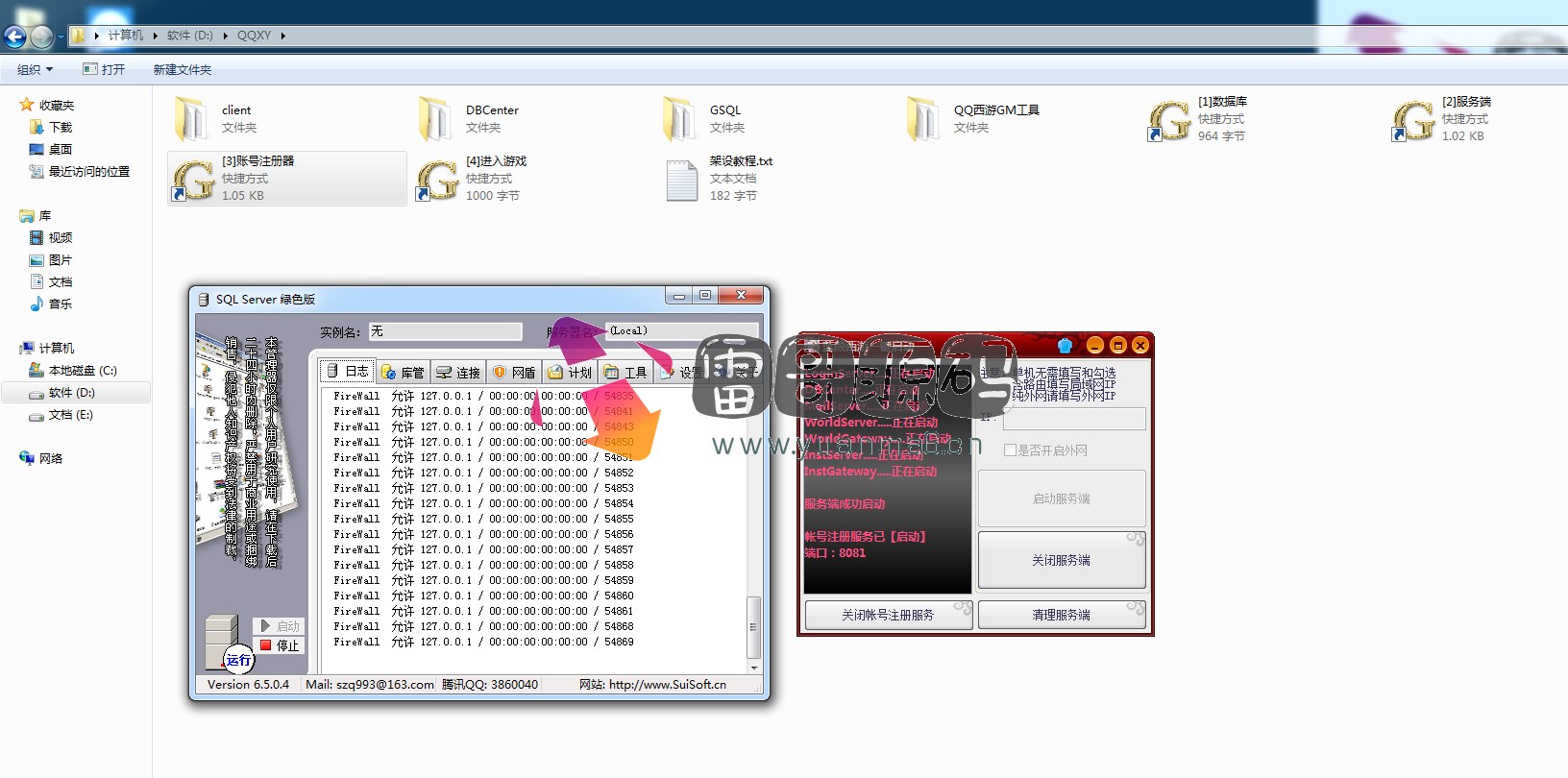
Task: Switch to the 计划 tab
Action: (x=570, y=373)
